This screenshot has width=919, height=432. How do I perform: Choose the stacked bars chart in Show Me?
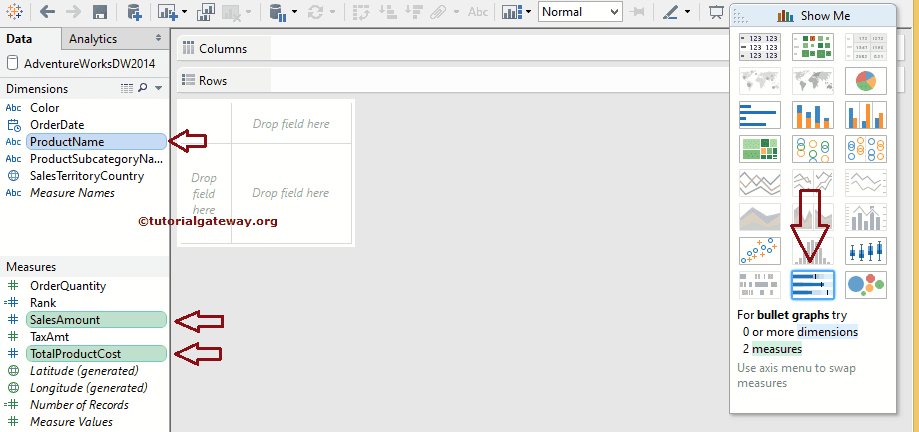[813, 115]
